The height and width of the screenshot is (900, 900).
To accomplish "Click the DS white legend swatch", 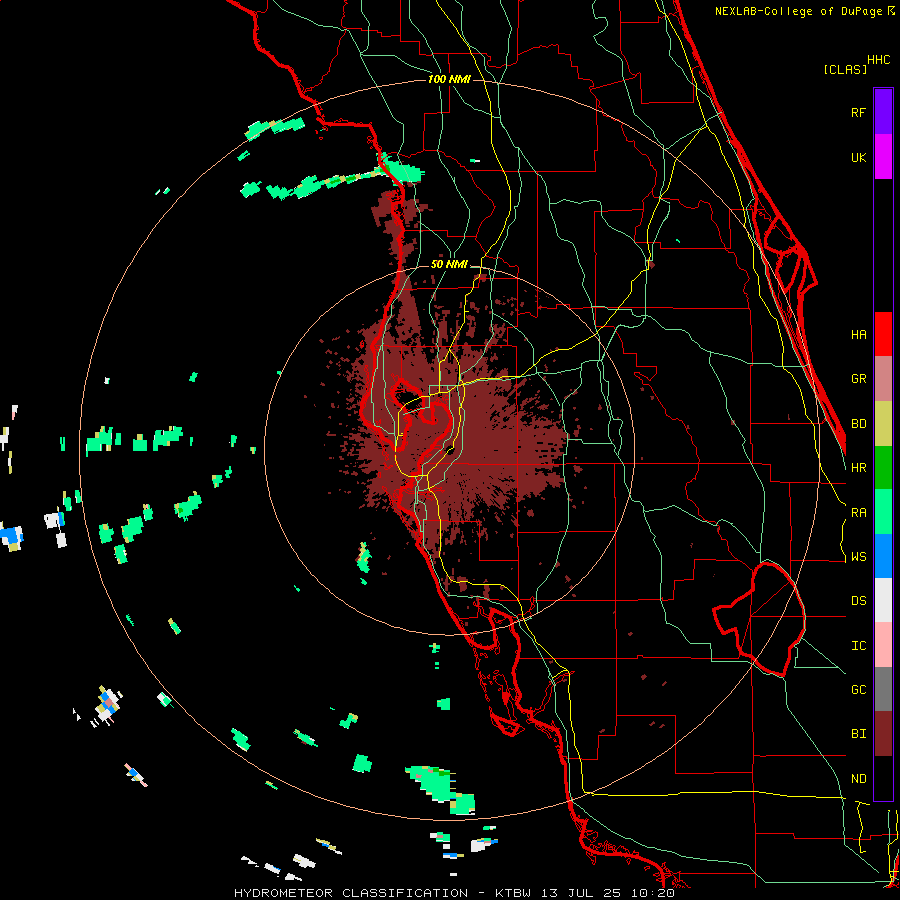I will coord(883,600).
